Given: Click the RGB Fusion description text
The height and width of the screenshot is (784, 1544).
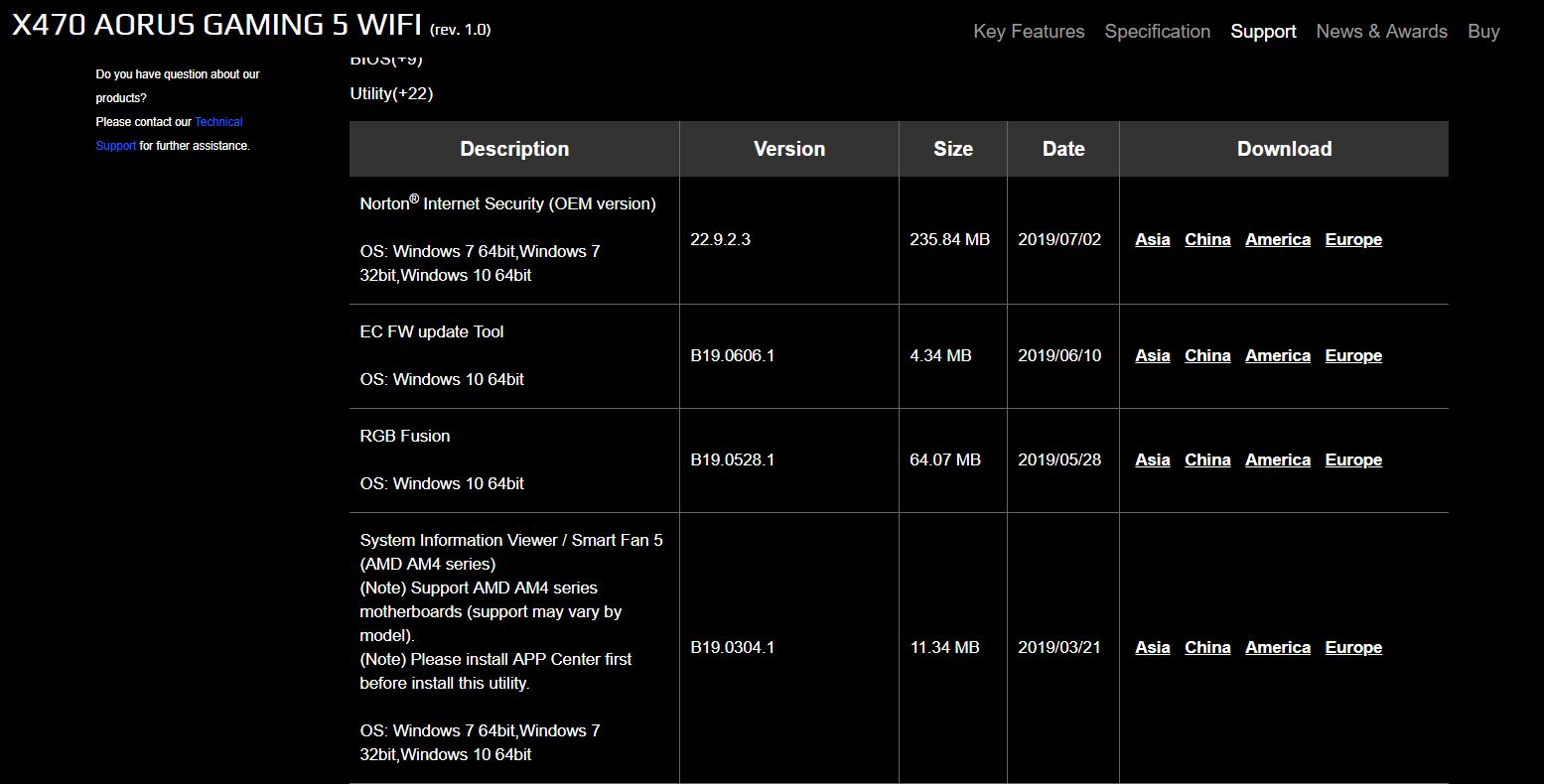Looking at the screenshot, I should click(x=405, y=436).
